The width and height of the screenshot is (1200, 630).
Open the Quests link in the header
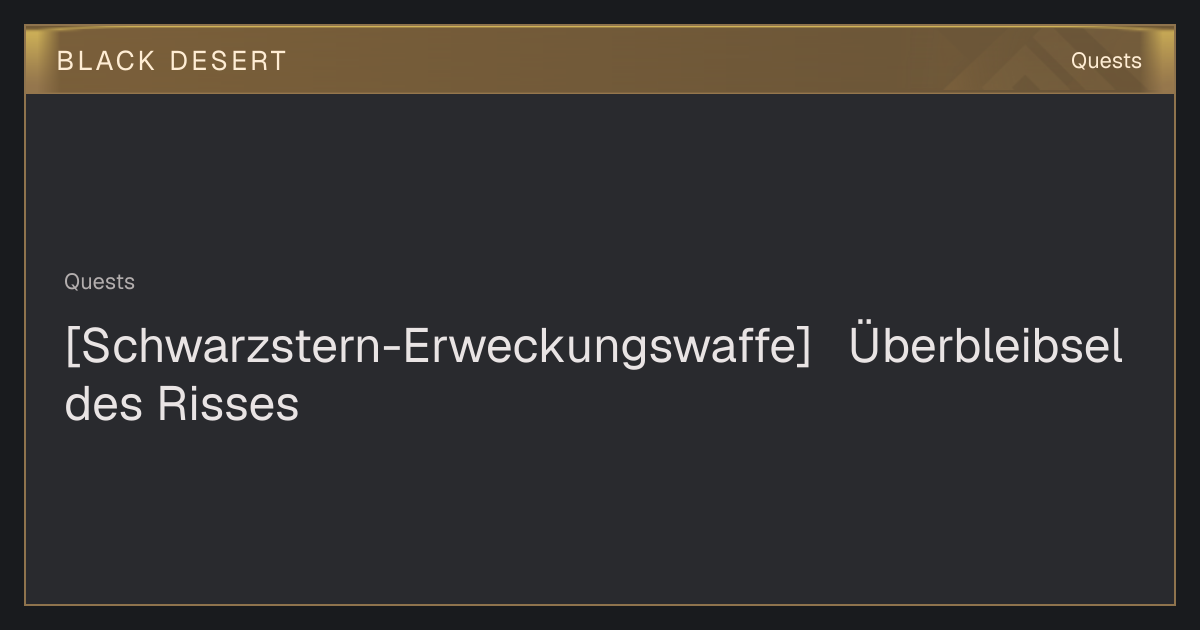click(x=1106, y=61)
